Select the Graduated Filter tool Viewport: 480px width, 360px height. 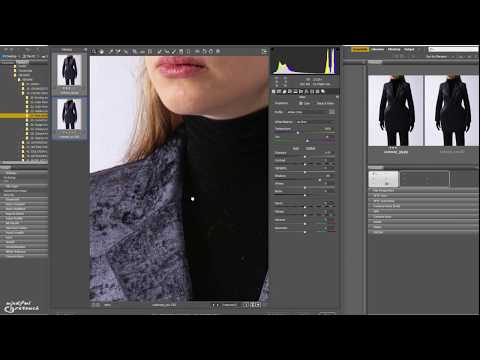point(181,52)
